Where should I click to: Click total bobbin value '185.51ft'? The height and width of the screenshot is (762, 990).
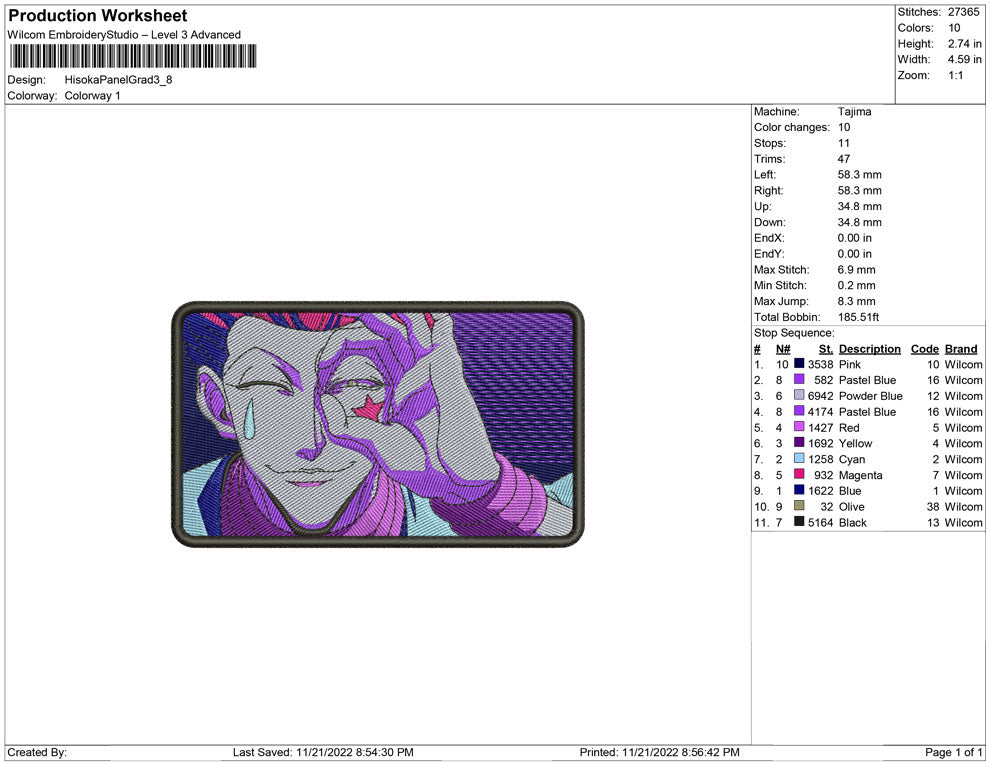point(858,317)
